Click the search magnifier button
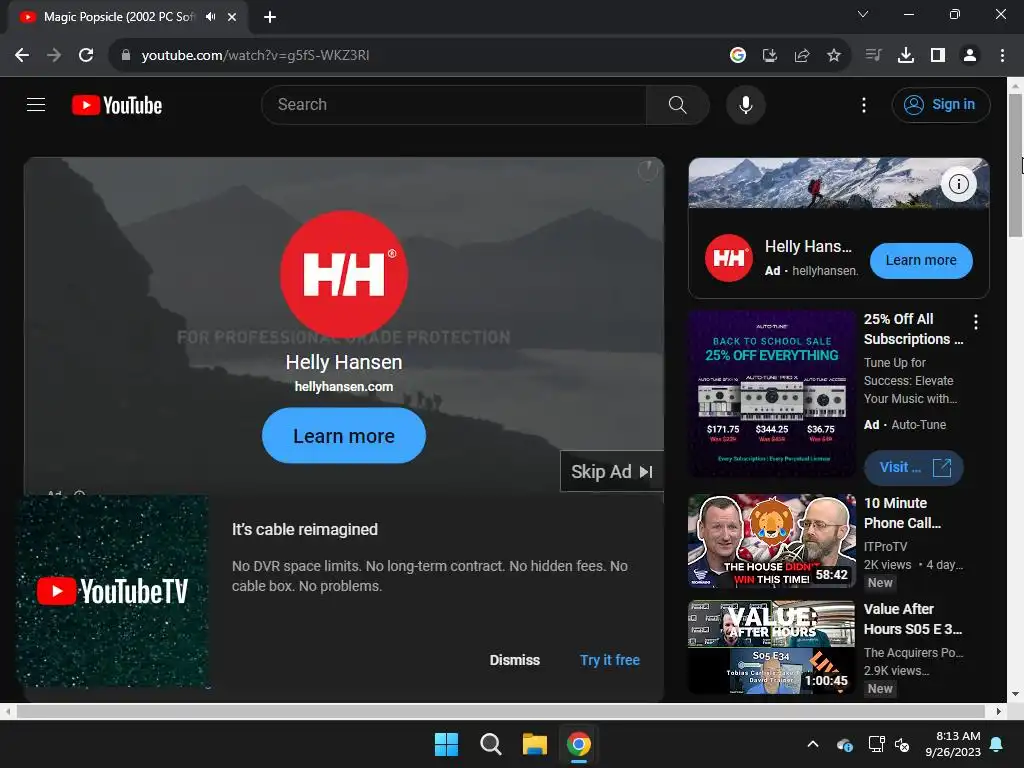 pyautogui.click(x=677, y=104)
